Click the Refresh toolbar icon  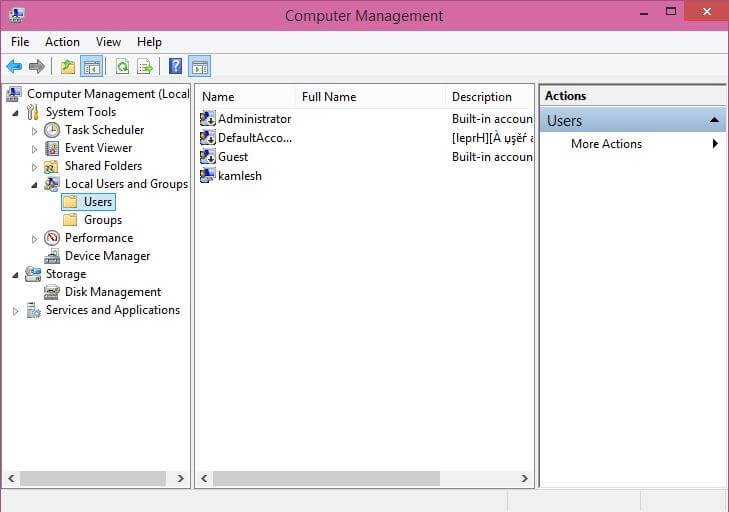click(x=123, y=67)
